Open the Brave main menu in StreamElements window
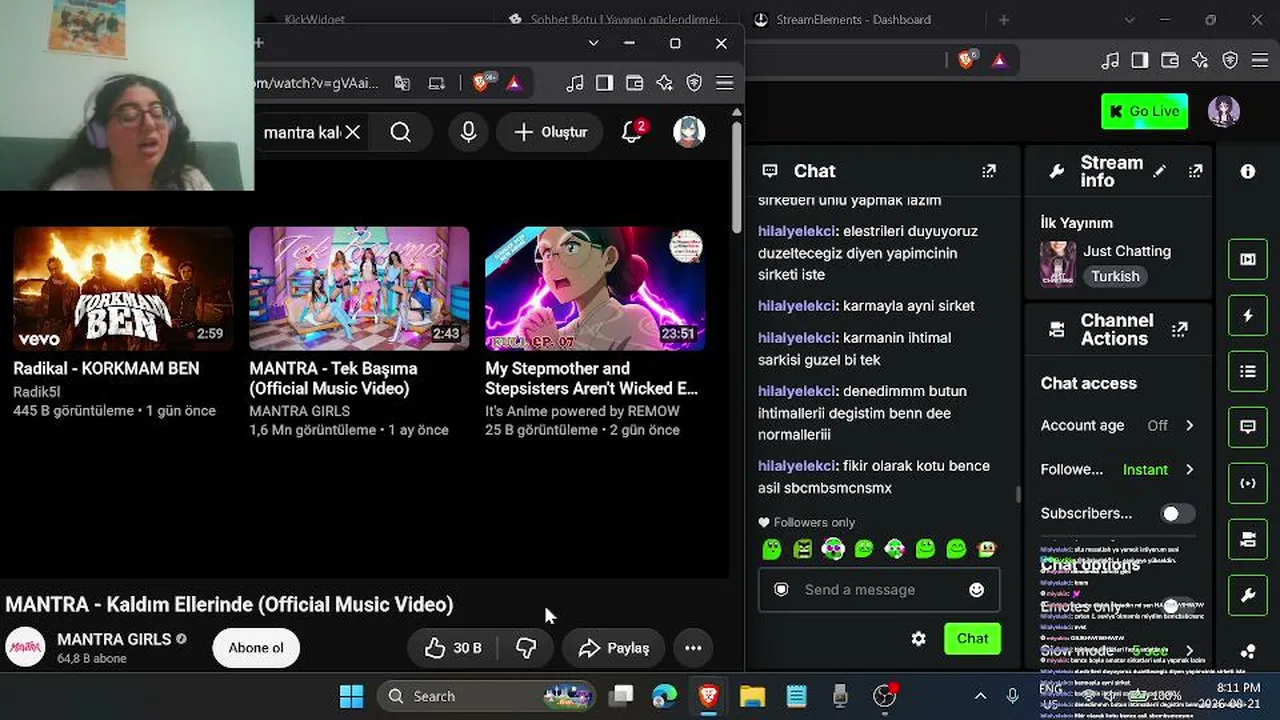The image size is (1280, 720). [1260, 60]
